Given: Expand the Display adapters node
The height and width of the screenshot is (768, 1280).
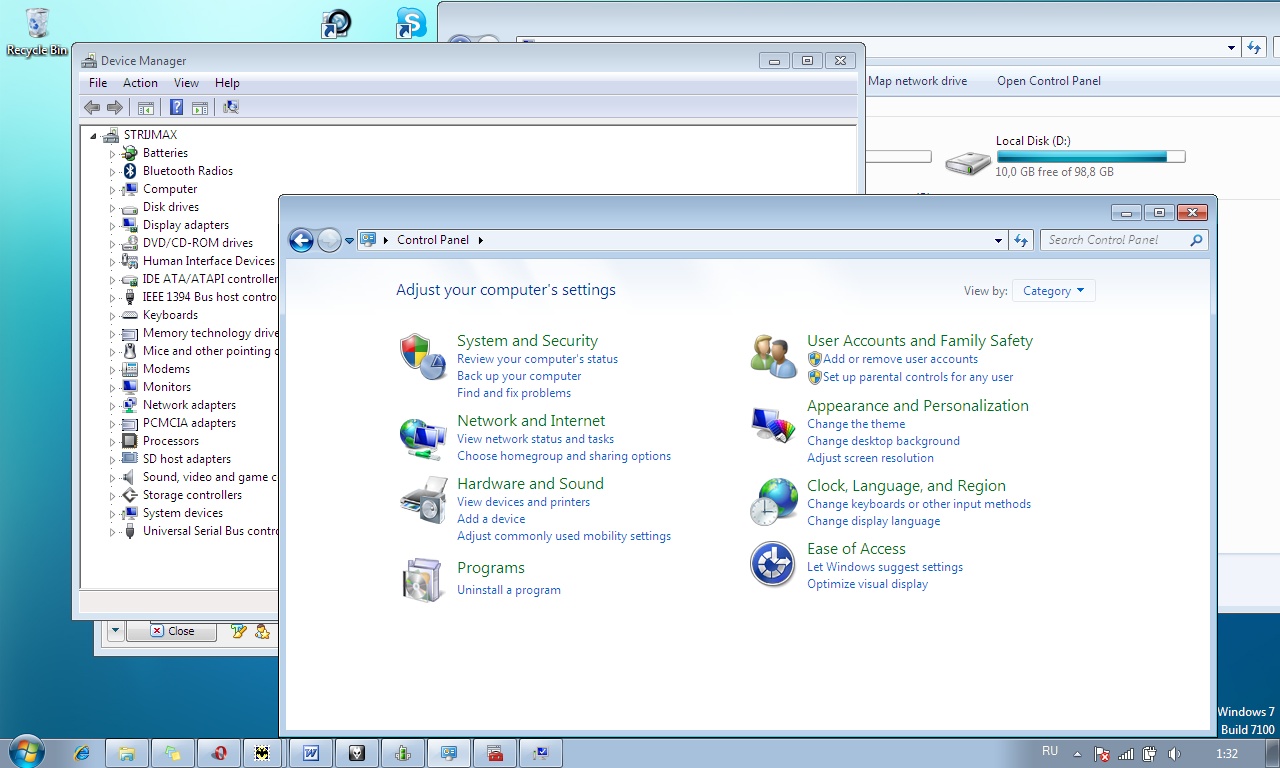Looking at the screenshot, I should pyautogui.click(x=113, y=226).
